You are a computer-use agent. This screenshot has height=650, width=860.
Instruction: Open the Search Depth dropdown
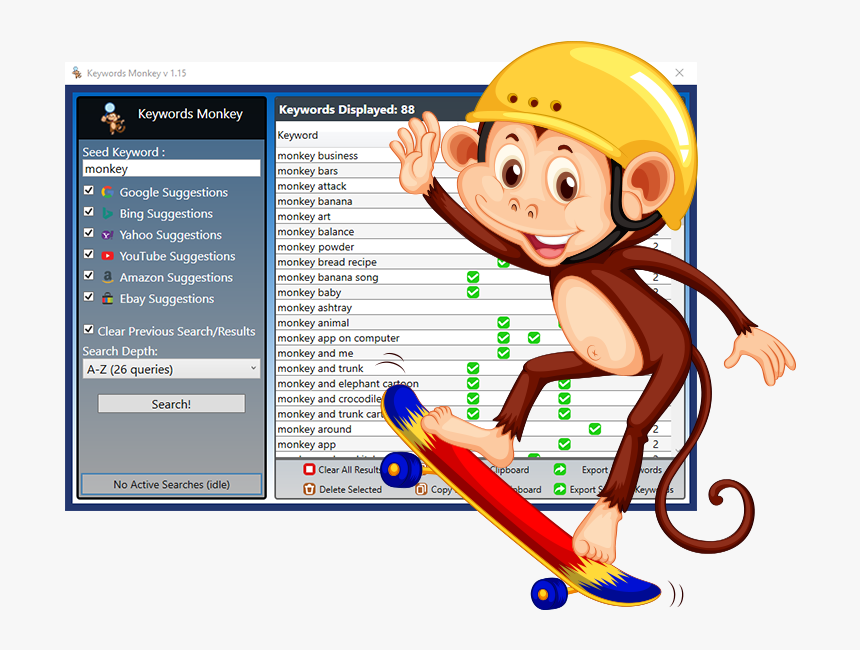pyautogui.click(x=255, y=369)
